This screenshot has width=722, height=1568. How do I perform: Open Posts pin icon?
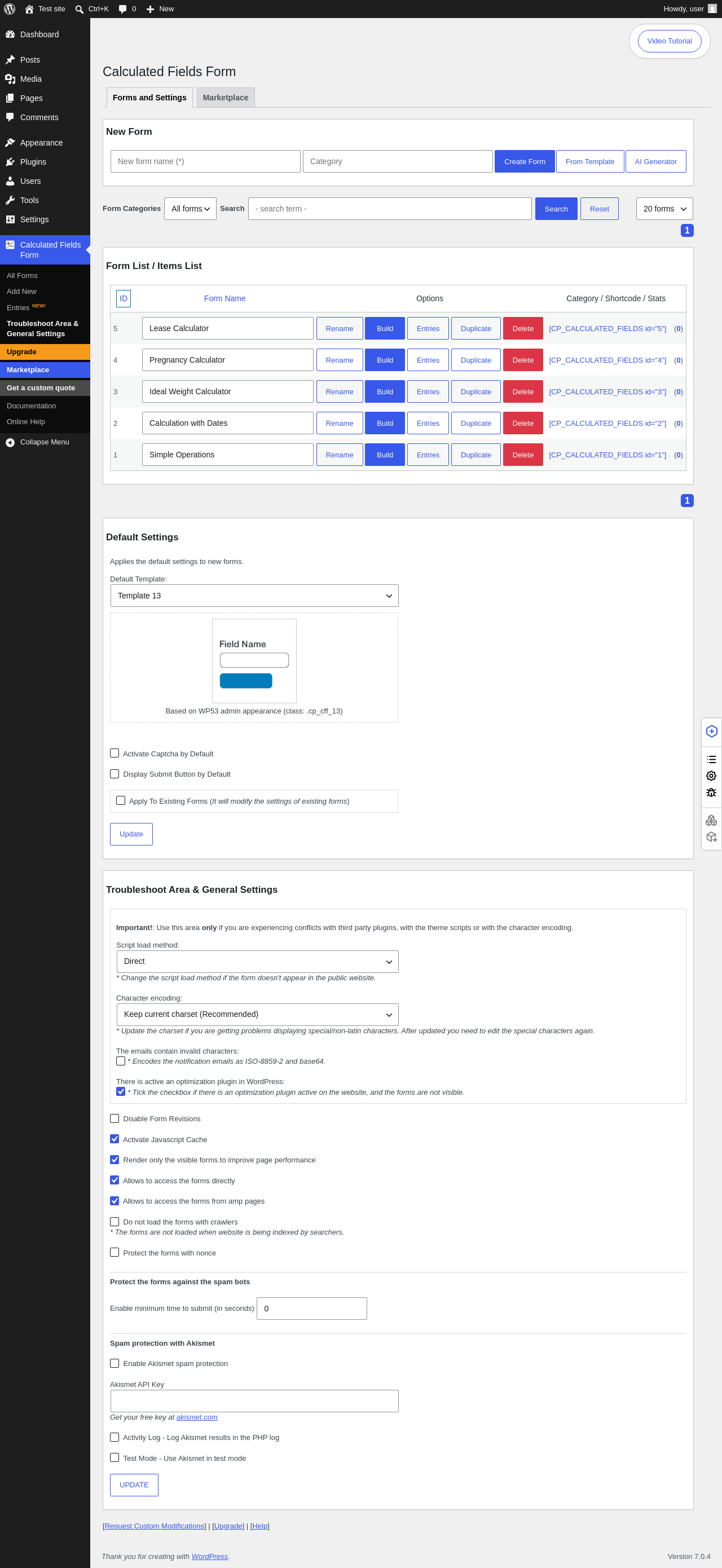[10, 60]
